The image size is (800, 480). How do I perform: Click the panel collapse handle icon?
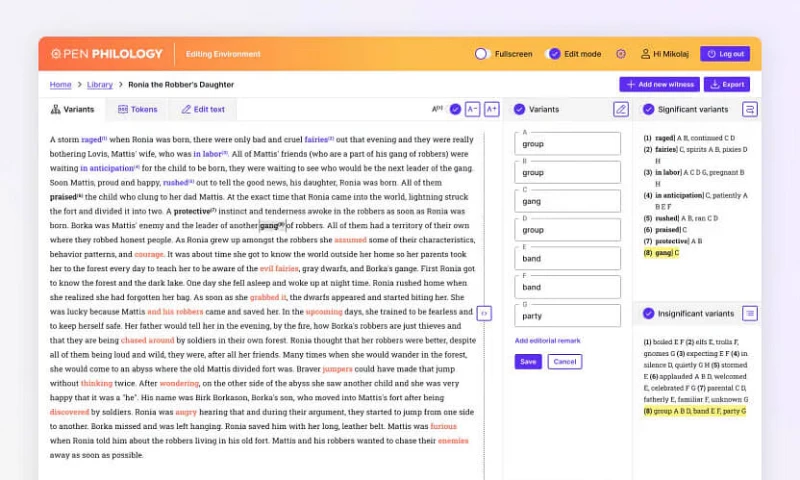[x=484, y=313]
